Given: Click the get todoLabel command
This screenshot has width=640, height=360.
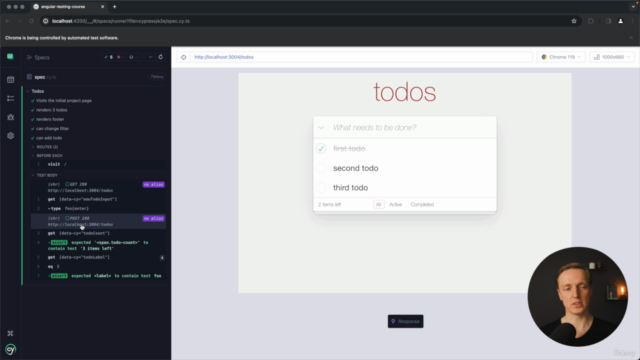Looking at the screenshot, I should click(98, 257).
